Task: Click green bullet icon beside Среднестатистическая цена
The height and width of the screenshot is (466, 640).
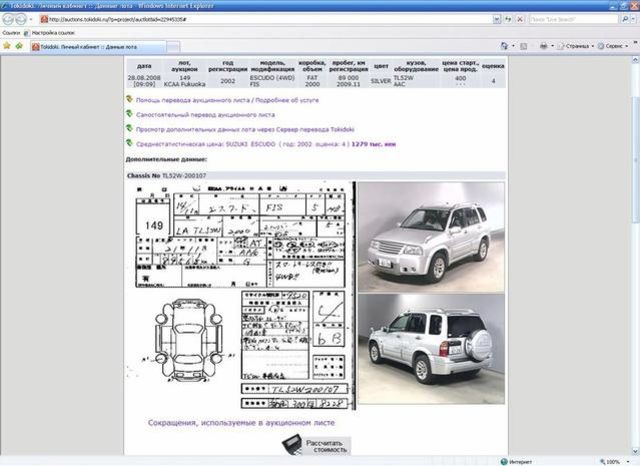Action: tap(129, 143)
